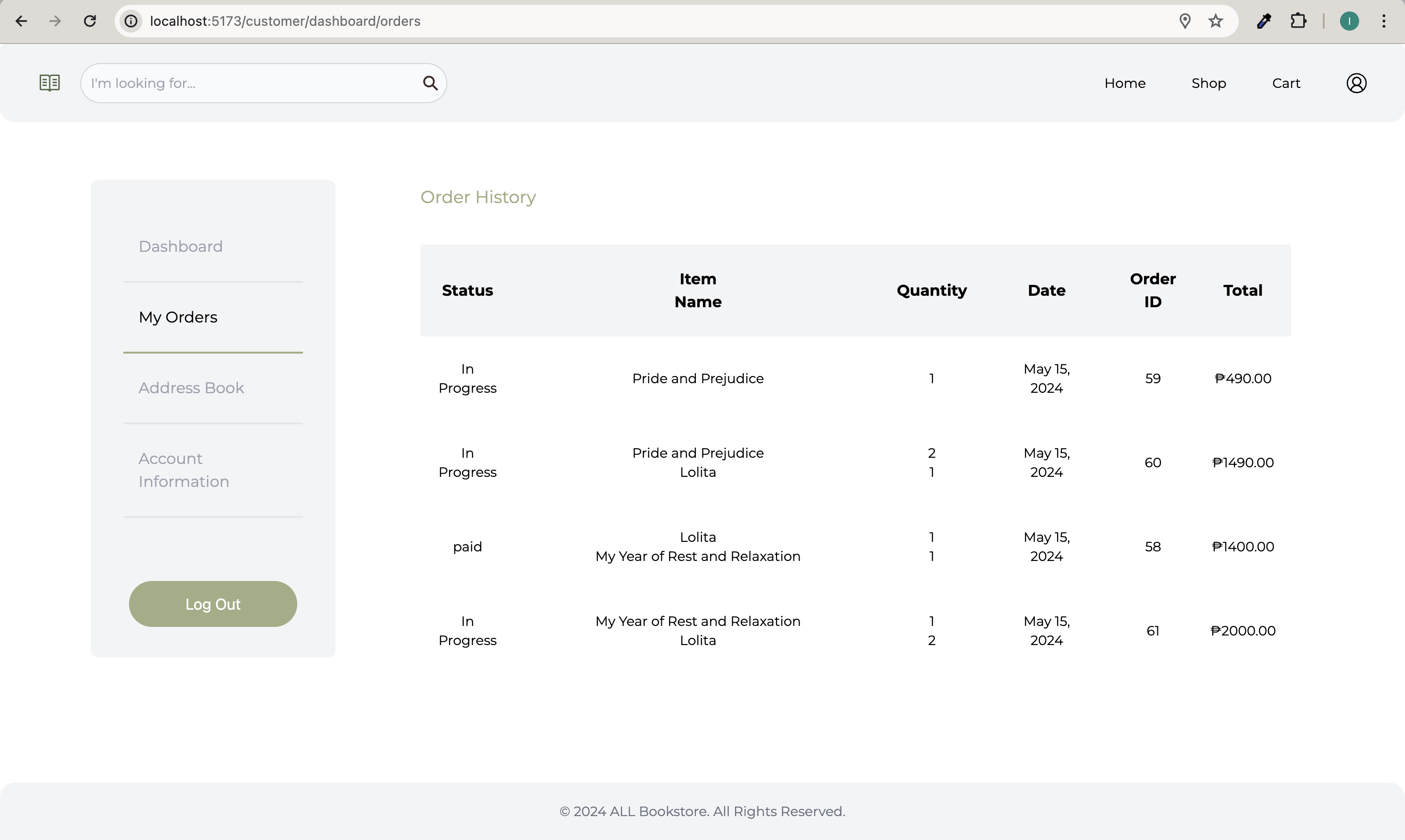Open the user account profile icon
This screenshot has width=1405, height=840.
[1356, 83]
